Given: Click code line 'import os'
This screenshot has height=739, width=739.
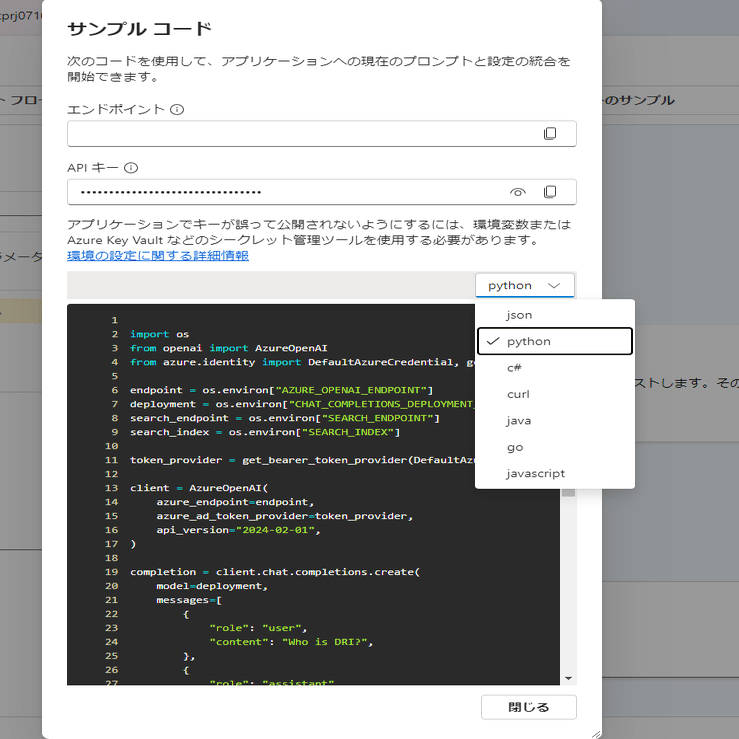Looking at the screenshot, I should pos(159,334).
